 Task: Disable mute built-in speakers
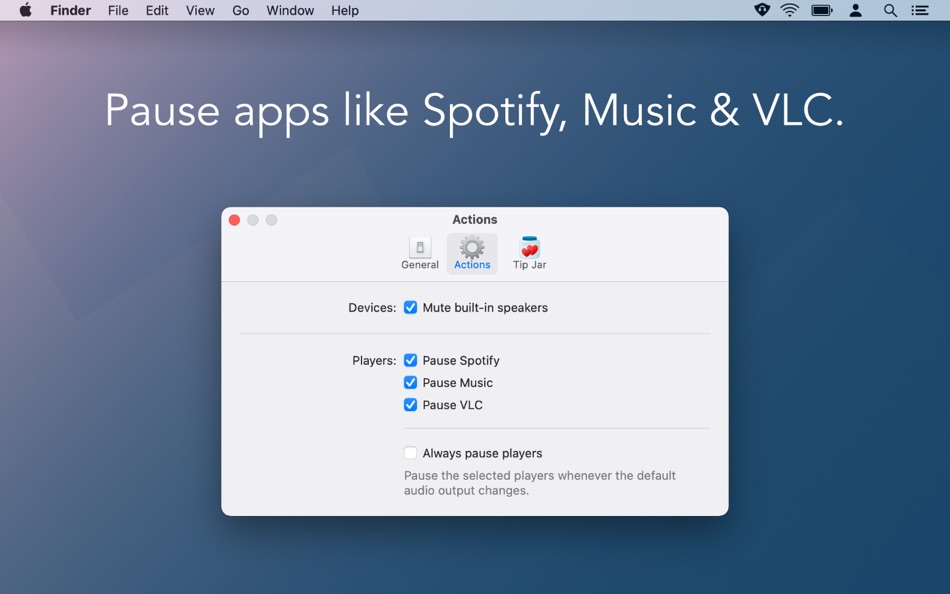[x=410, y=307]
